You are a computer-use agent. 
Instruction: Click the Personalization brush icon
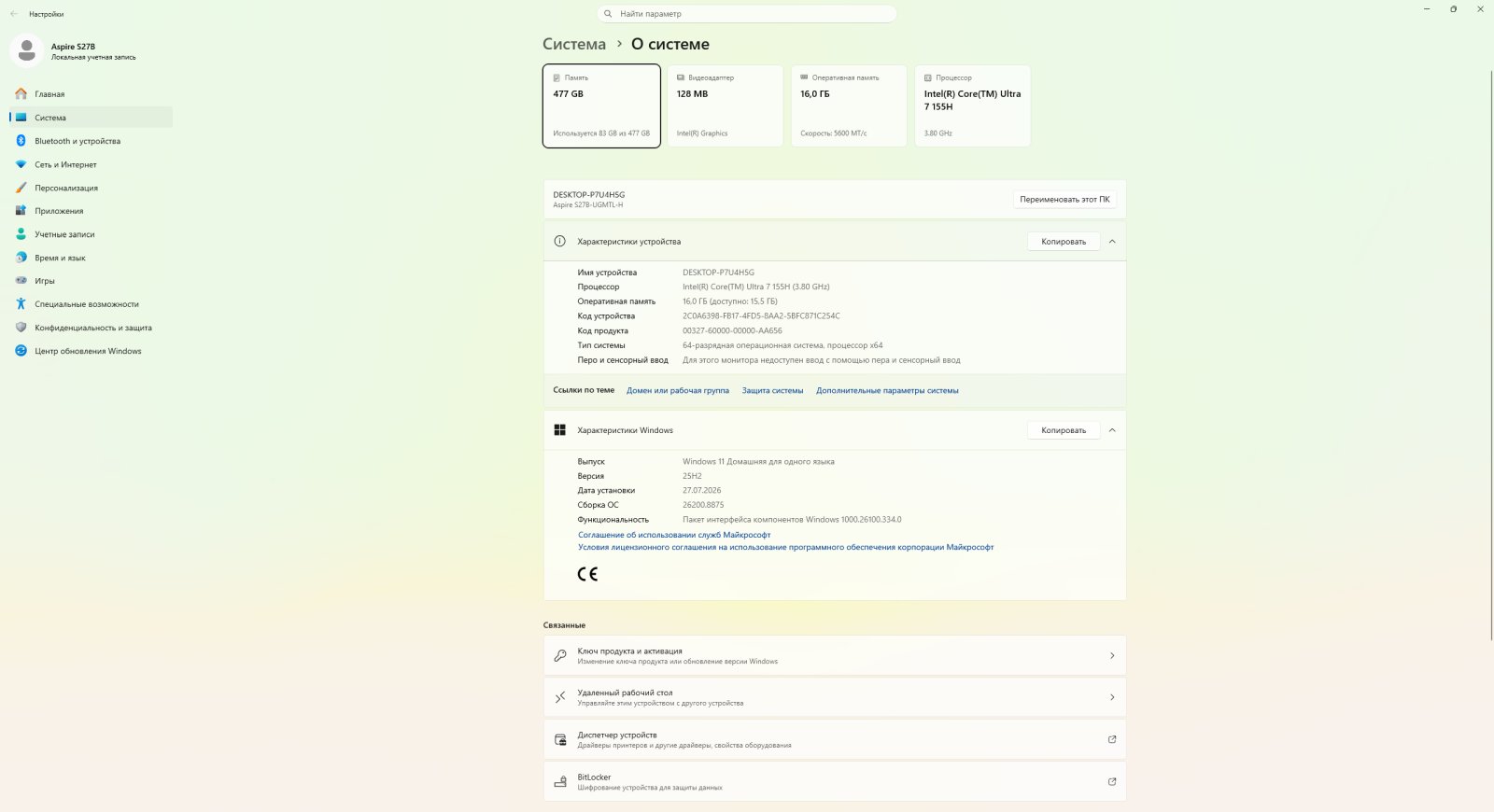click(x=21, y=188)
